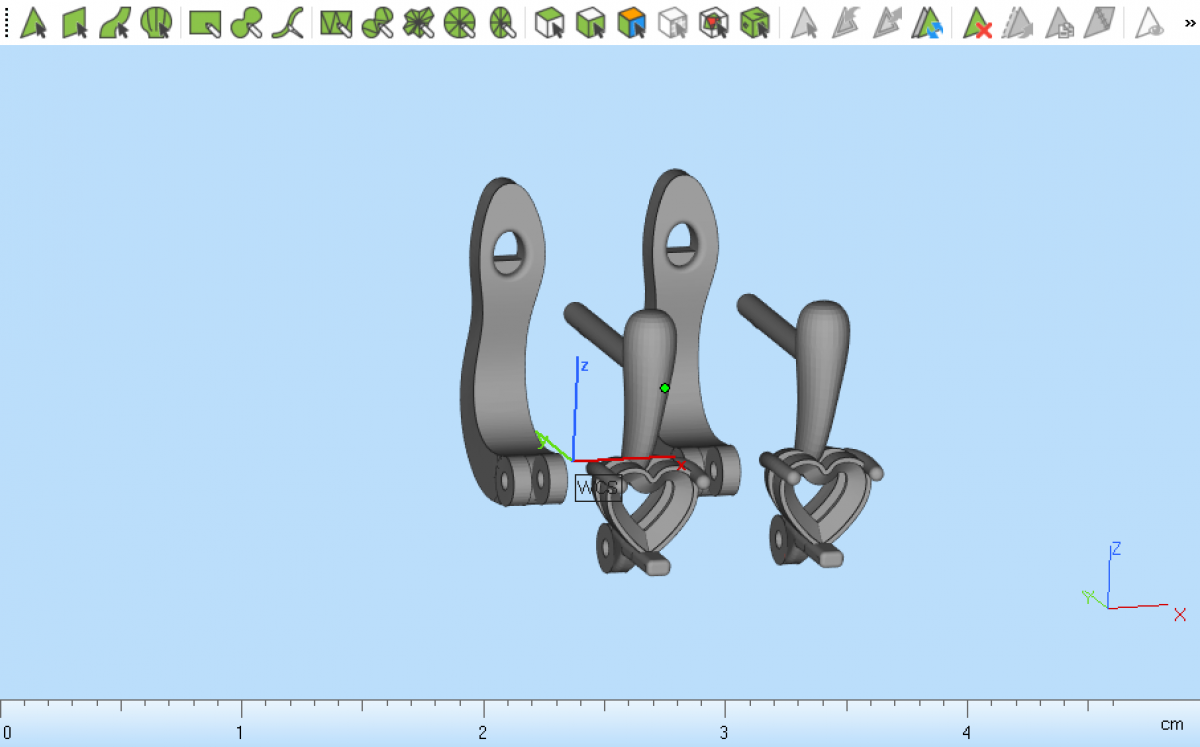
Task: Activate the green shell selection tool
Action: pos(155,22)
